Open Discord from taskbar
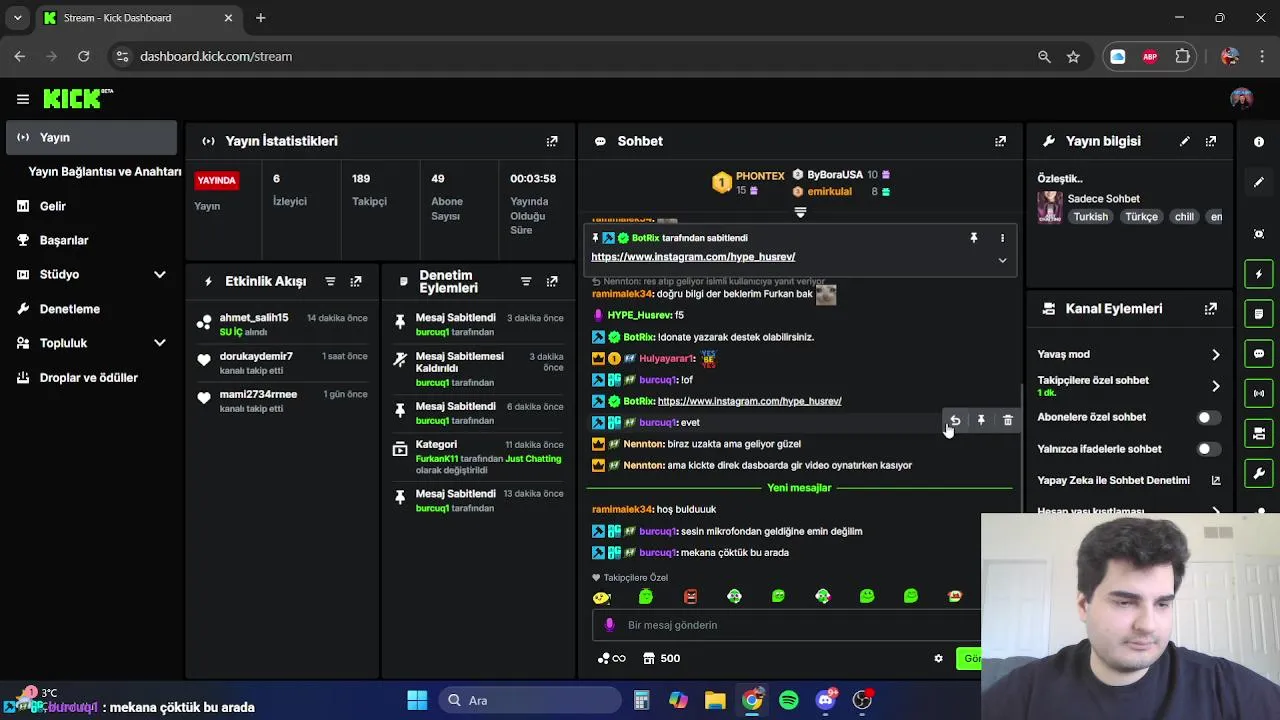This screenshot has height=720, width=1280. pos(826,700)
